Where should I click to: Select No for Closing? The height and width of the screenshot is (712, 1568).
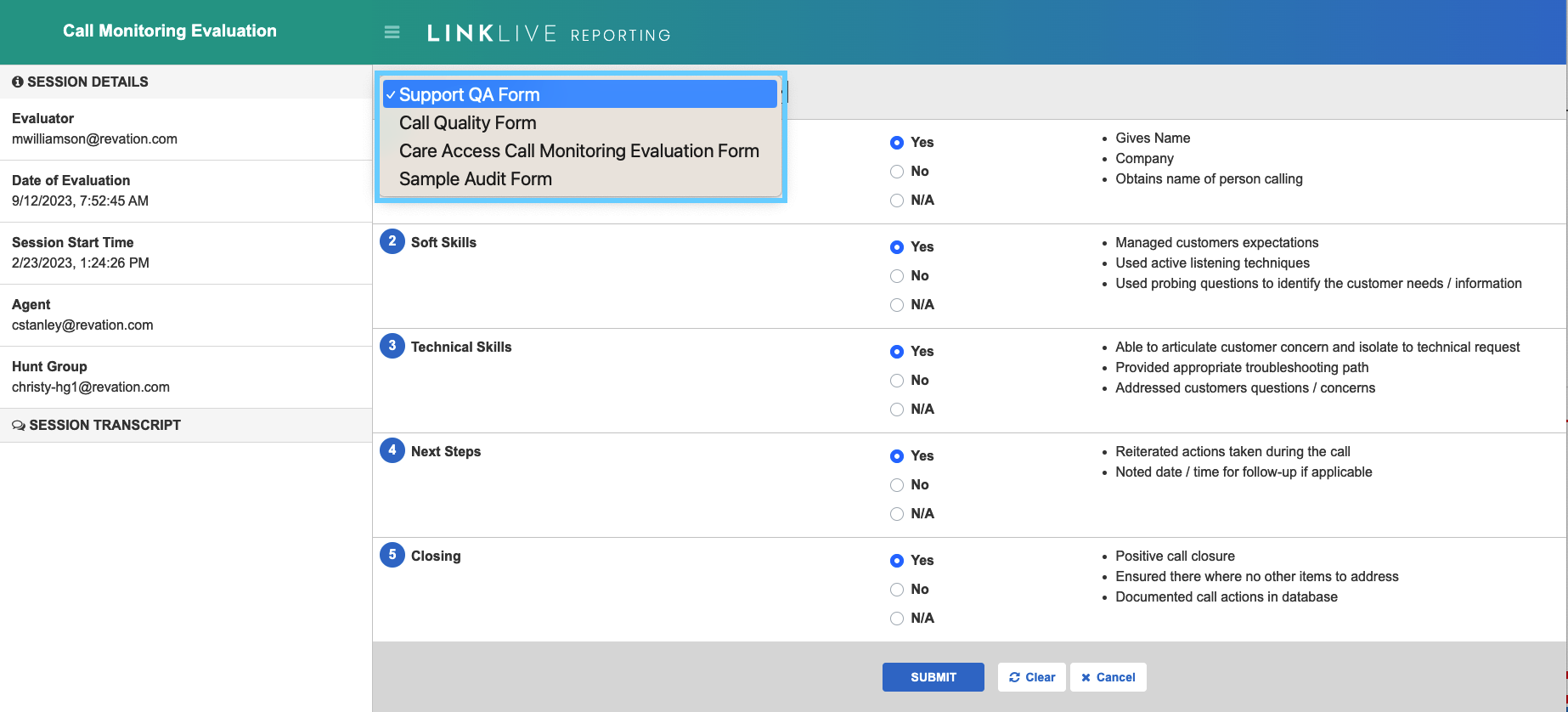tap(897, 590)
